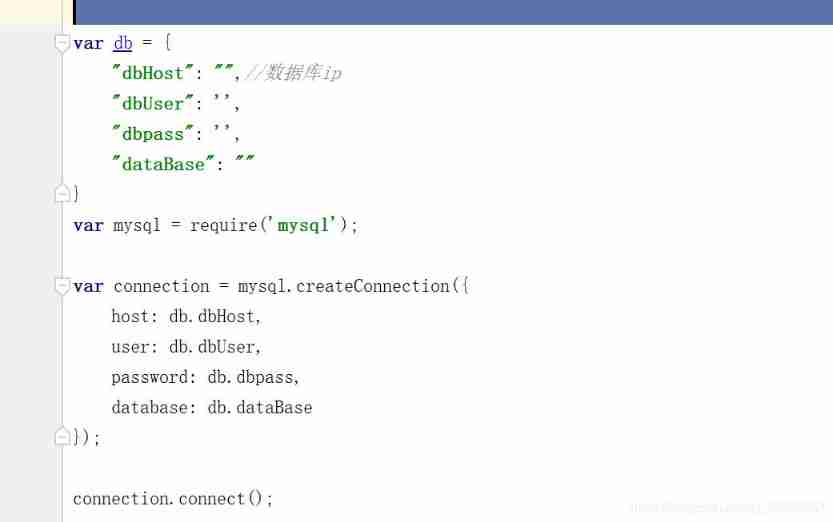Place cursor on the "dbUser" key

(153, 104)
